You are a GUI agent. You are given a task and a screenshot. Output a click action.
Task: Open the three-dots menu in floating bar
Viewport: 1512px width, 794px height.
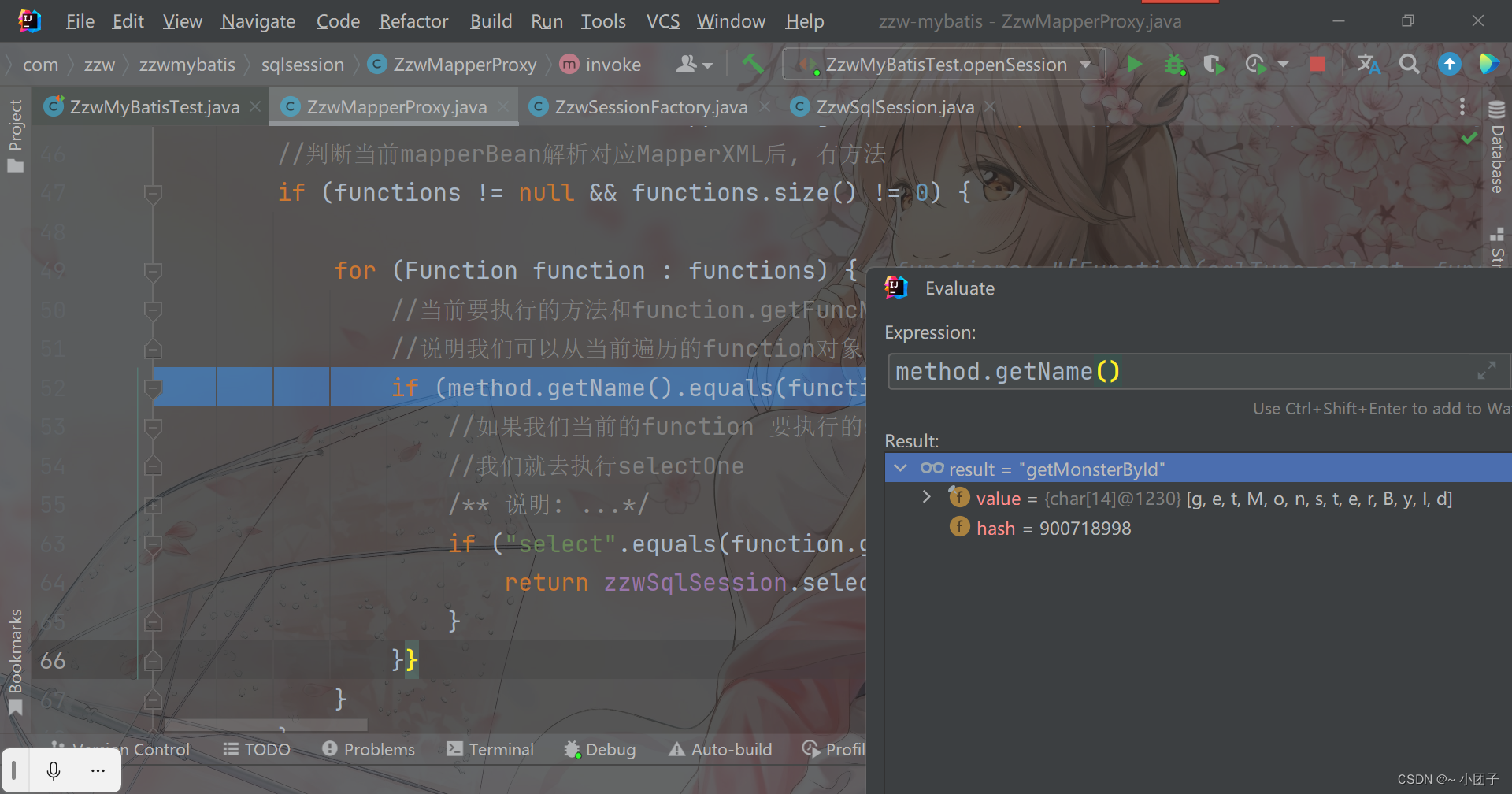pos(98,770)
